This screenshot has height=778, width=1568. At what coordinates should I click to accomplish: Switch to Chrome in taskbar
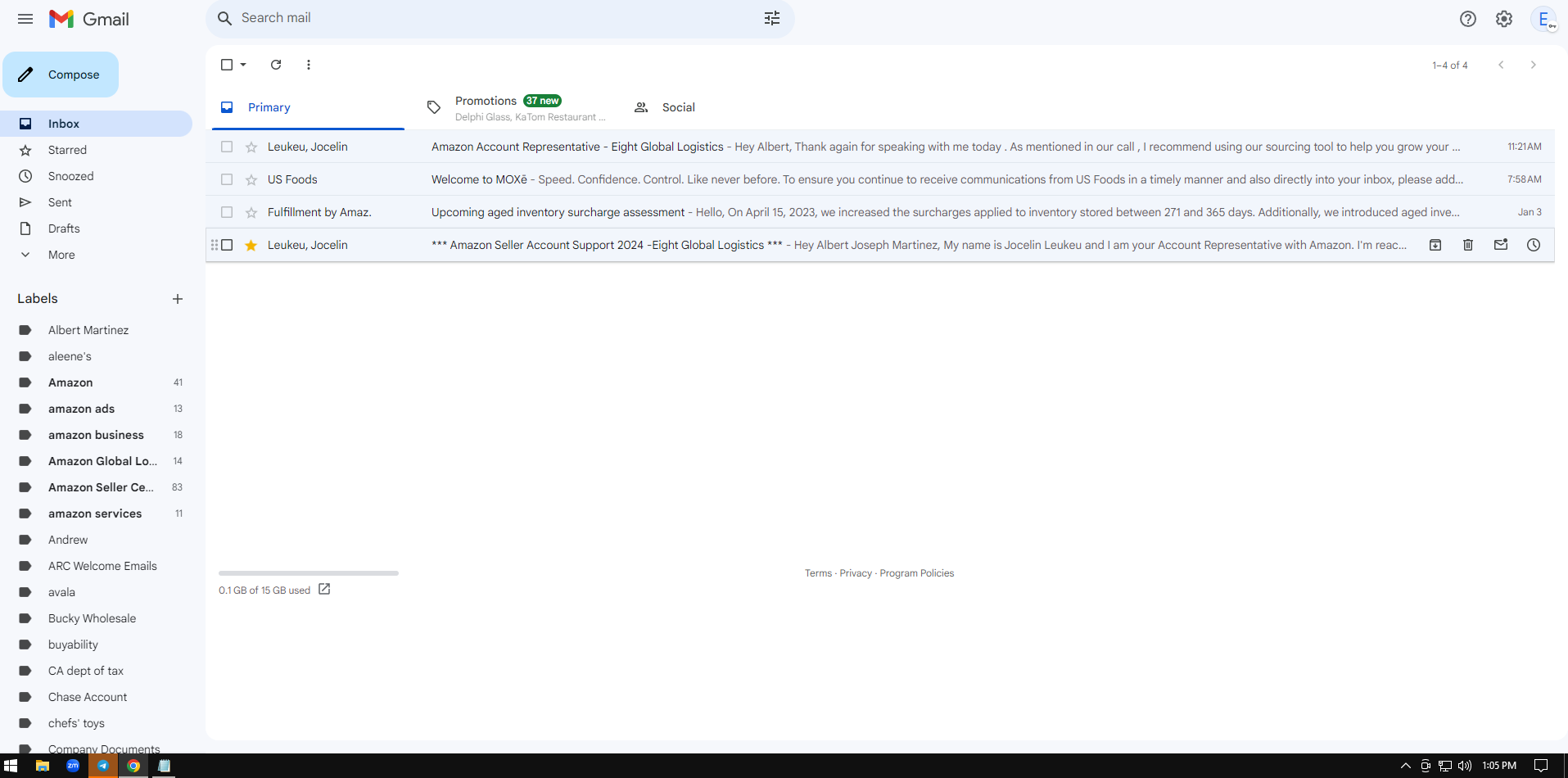click(133, 766)
